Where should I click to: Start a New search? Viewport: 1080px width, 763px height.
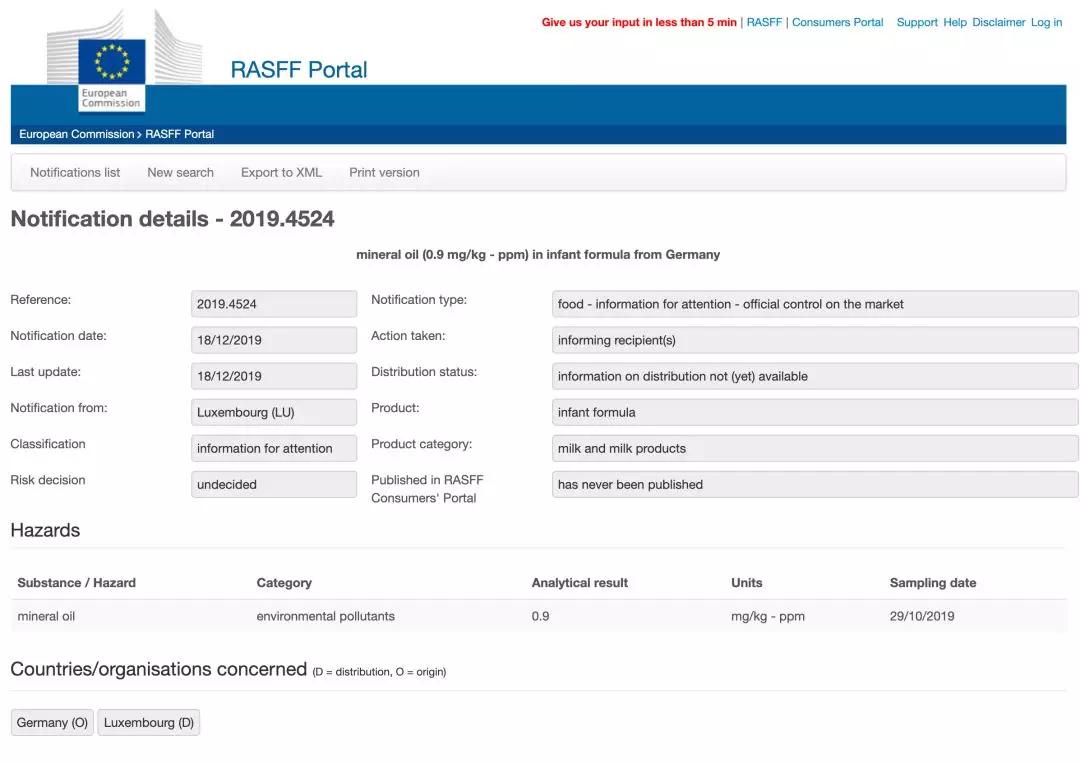click(180, 172)
